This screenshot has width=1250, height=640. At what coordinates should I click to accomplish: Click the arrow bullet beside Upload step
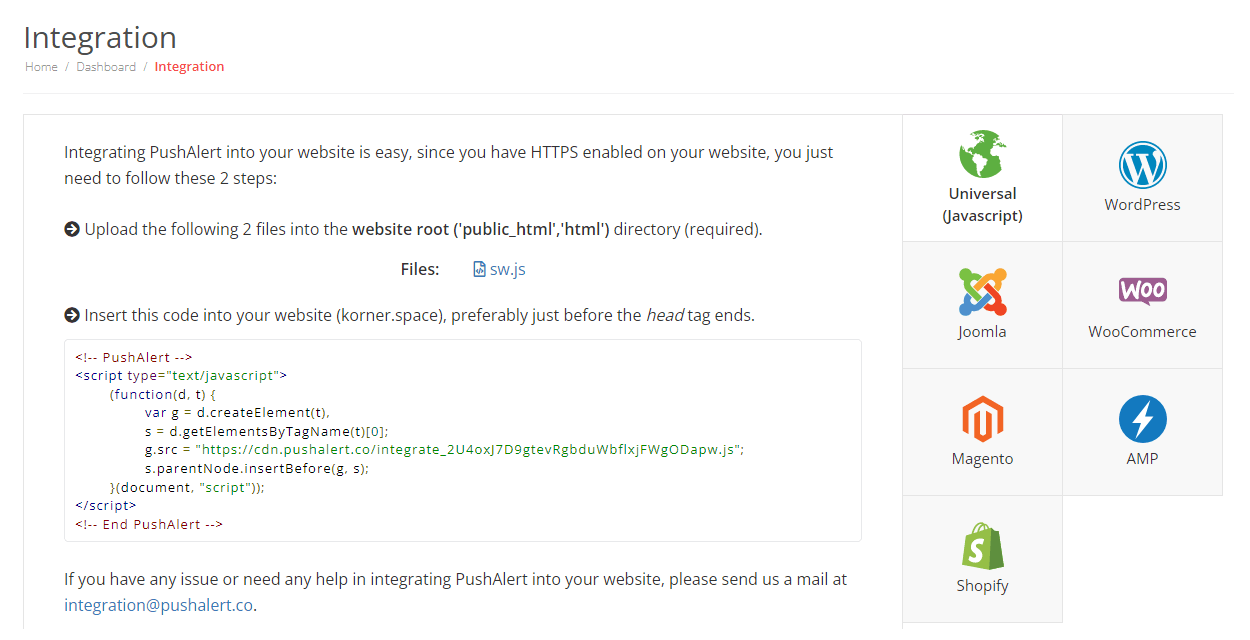tap(72, 229)
